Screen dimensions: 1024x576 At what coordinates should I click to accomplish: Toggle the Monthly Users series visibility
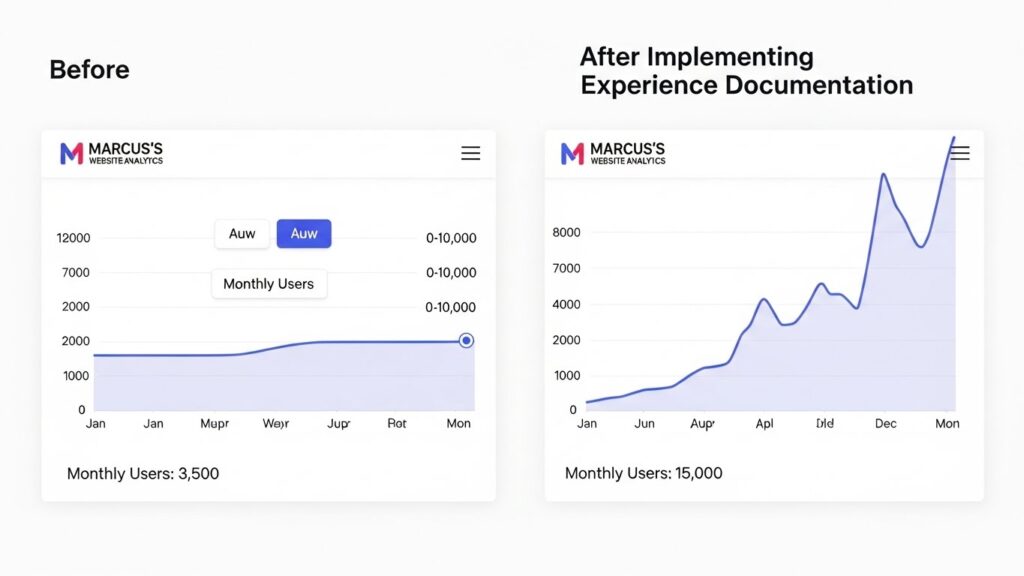point(268,284)
